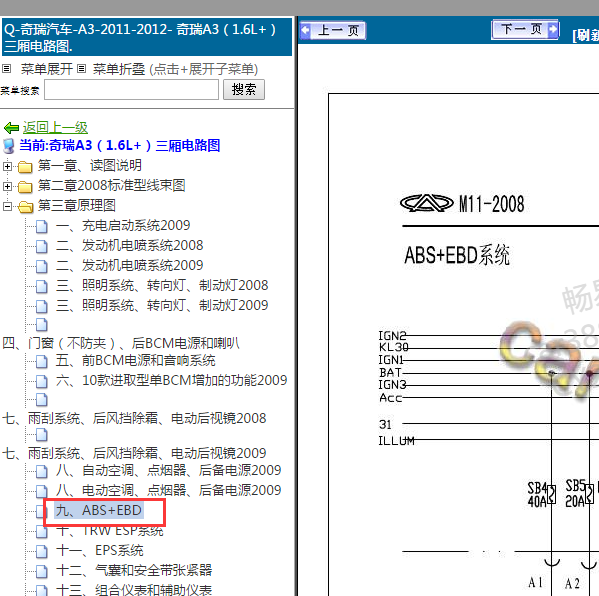
Task: Click 返回上一级 link
Action: click(55, 128)
